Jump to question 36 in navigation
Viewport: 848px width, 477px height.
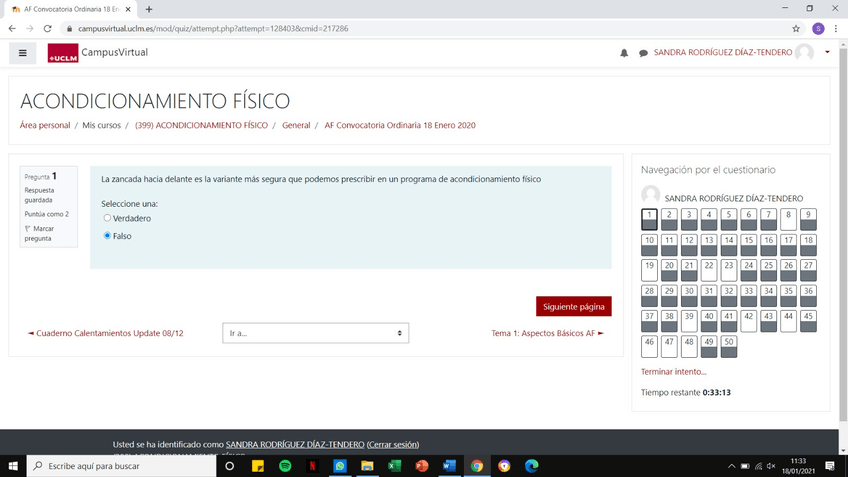809,296
